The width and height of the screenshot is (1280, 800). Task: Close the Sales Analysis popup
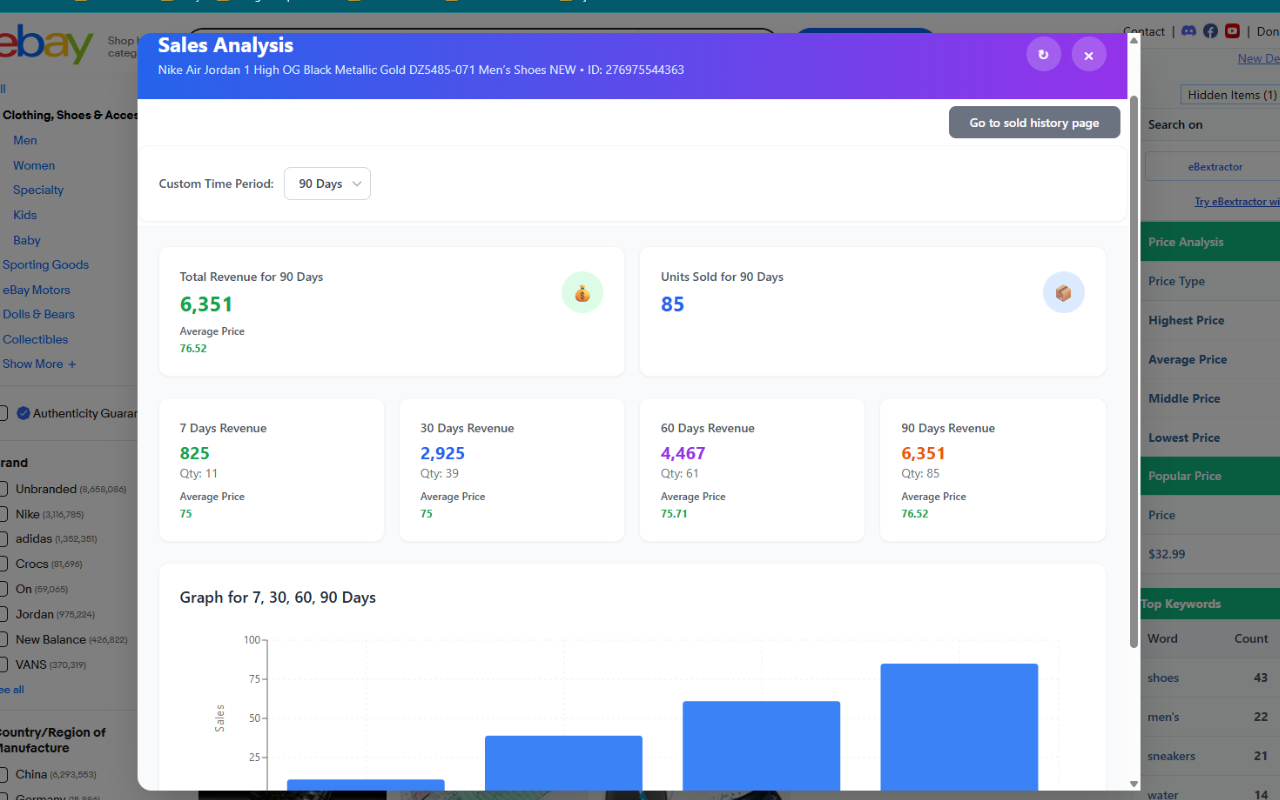1089,54
